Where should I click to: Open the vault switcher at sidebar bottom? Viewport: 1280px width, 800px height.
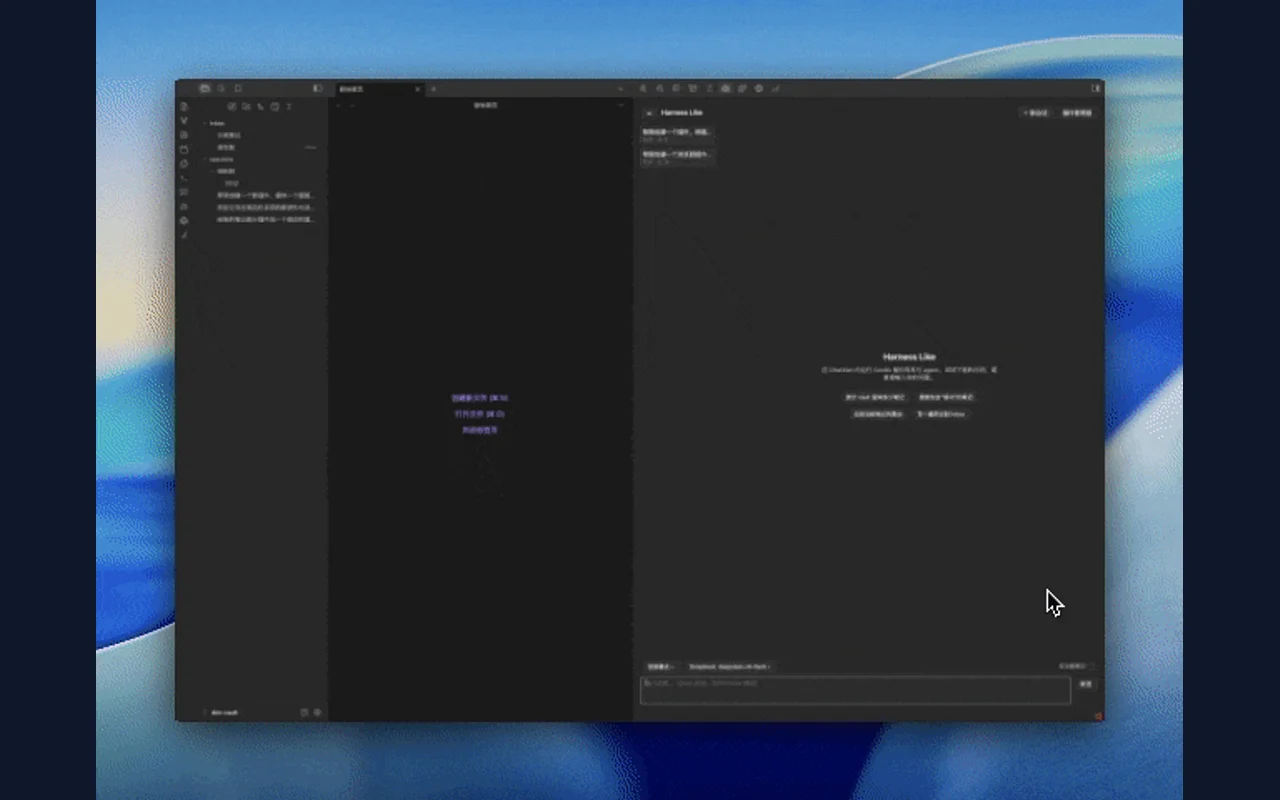pyautogui.click(x=221, y=713)
